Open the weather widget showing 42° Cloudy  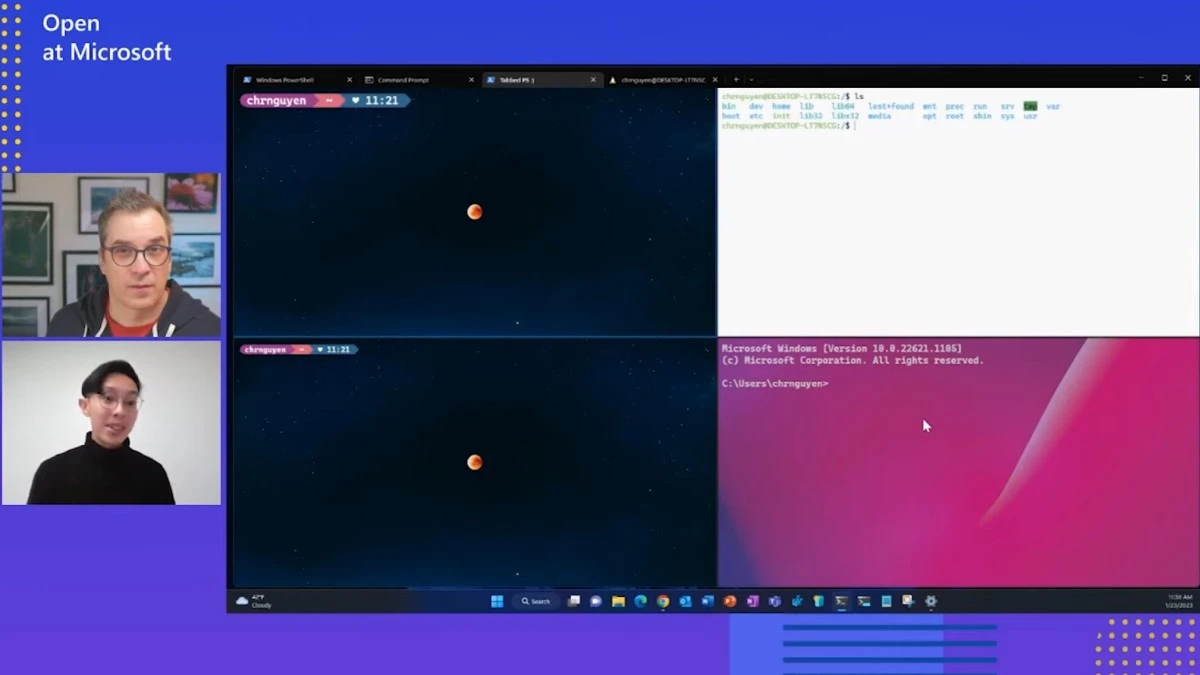252,601
